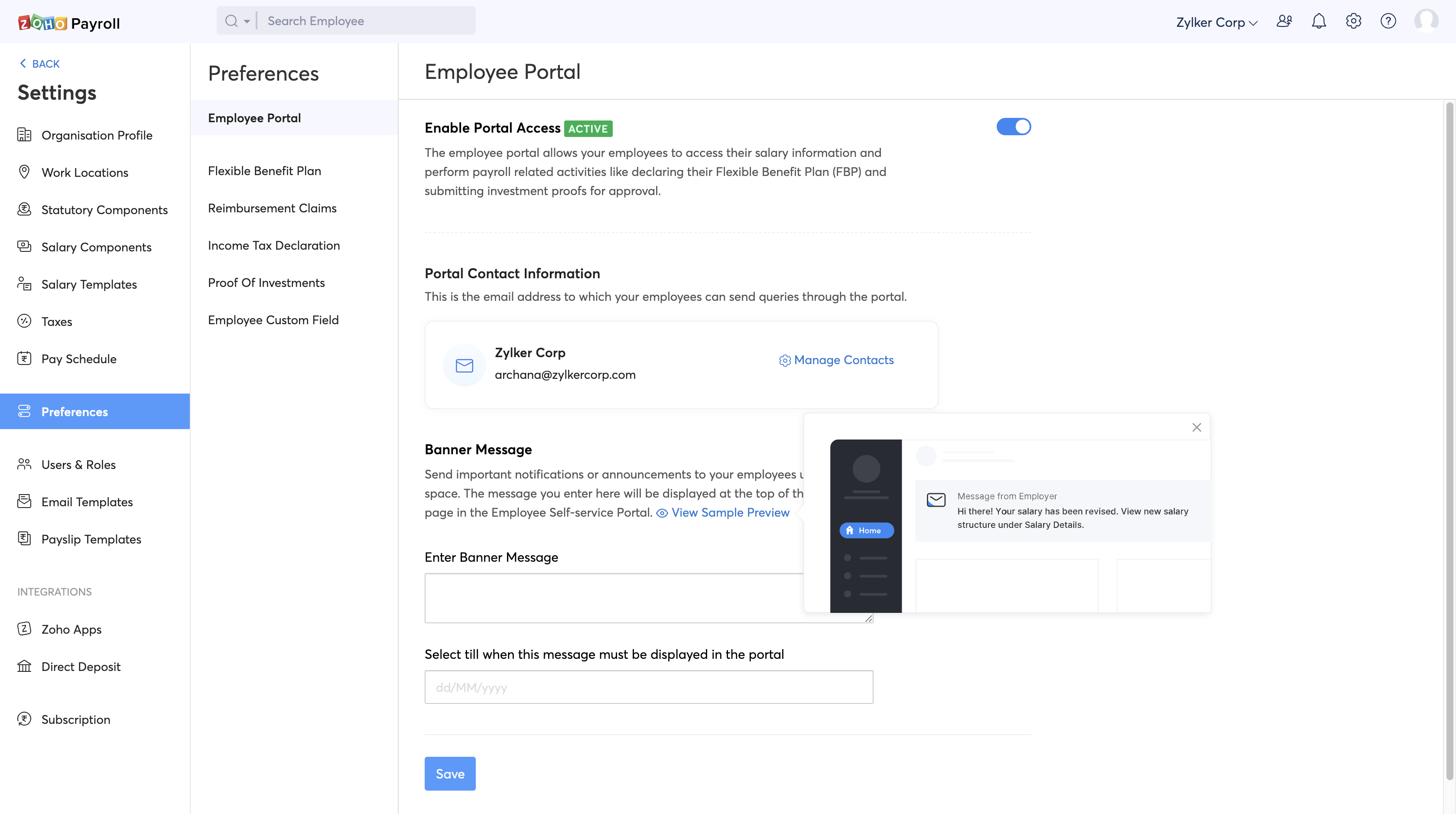The height and width of the screenshot is (814, 1456).
Task: Toggle the Enable Portal Access switch
Action: point(1014,127)
